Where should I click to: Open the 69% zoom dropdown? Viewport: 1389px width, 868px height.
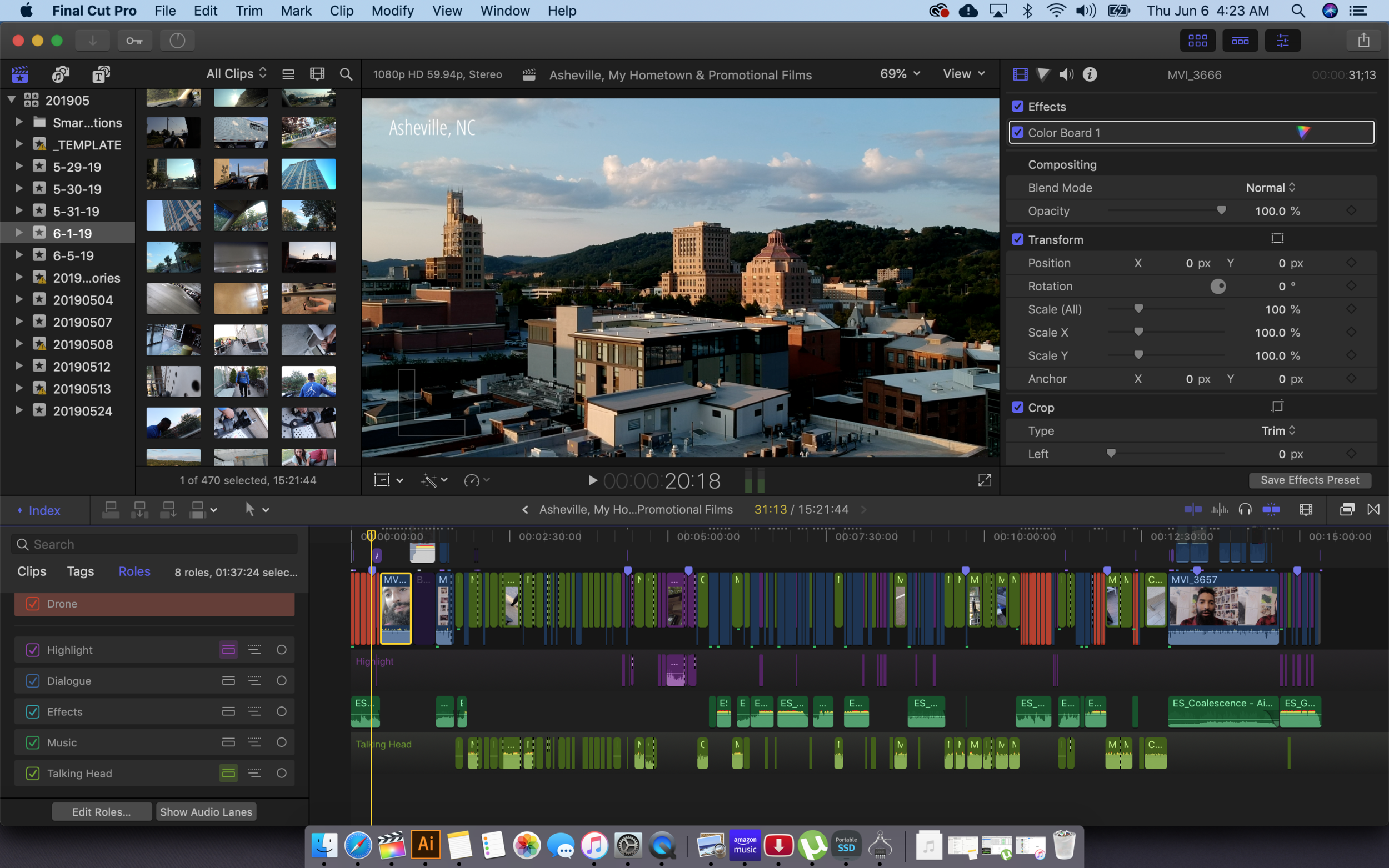coord(900,73)
